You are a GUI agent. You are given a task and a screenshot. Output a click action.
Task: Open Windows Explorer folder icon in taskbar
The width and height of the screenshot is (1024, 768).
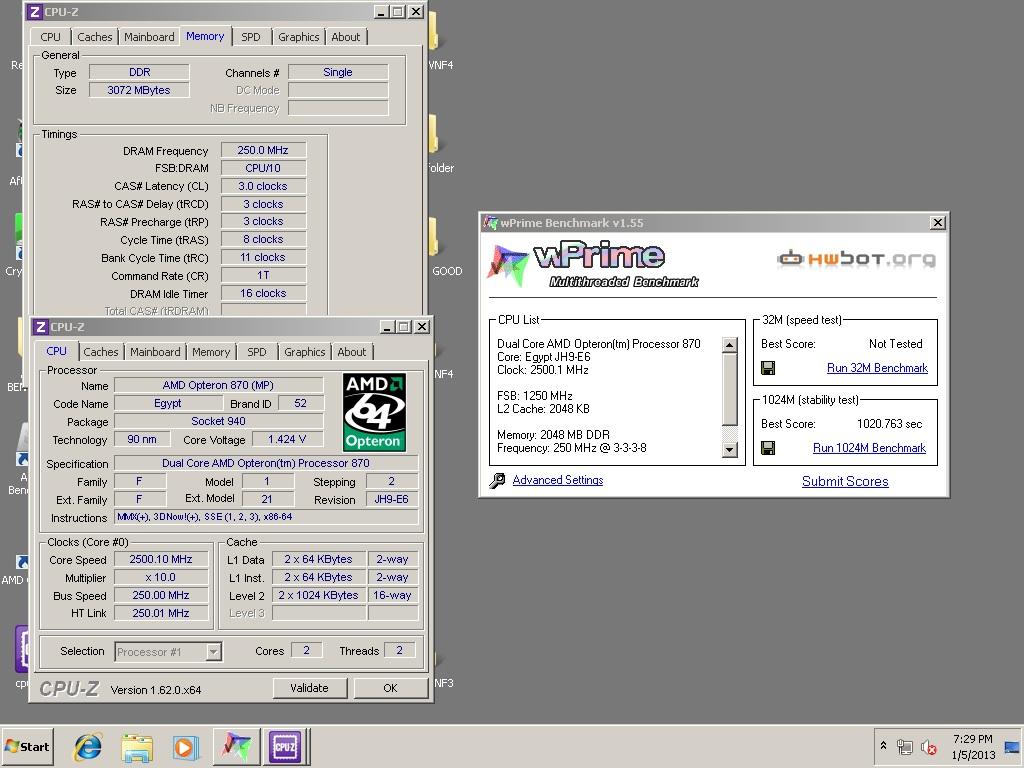click(x=136, y=747)
